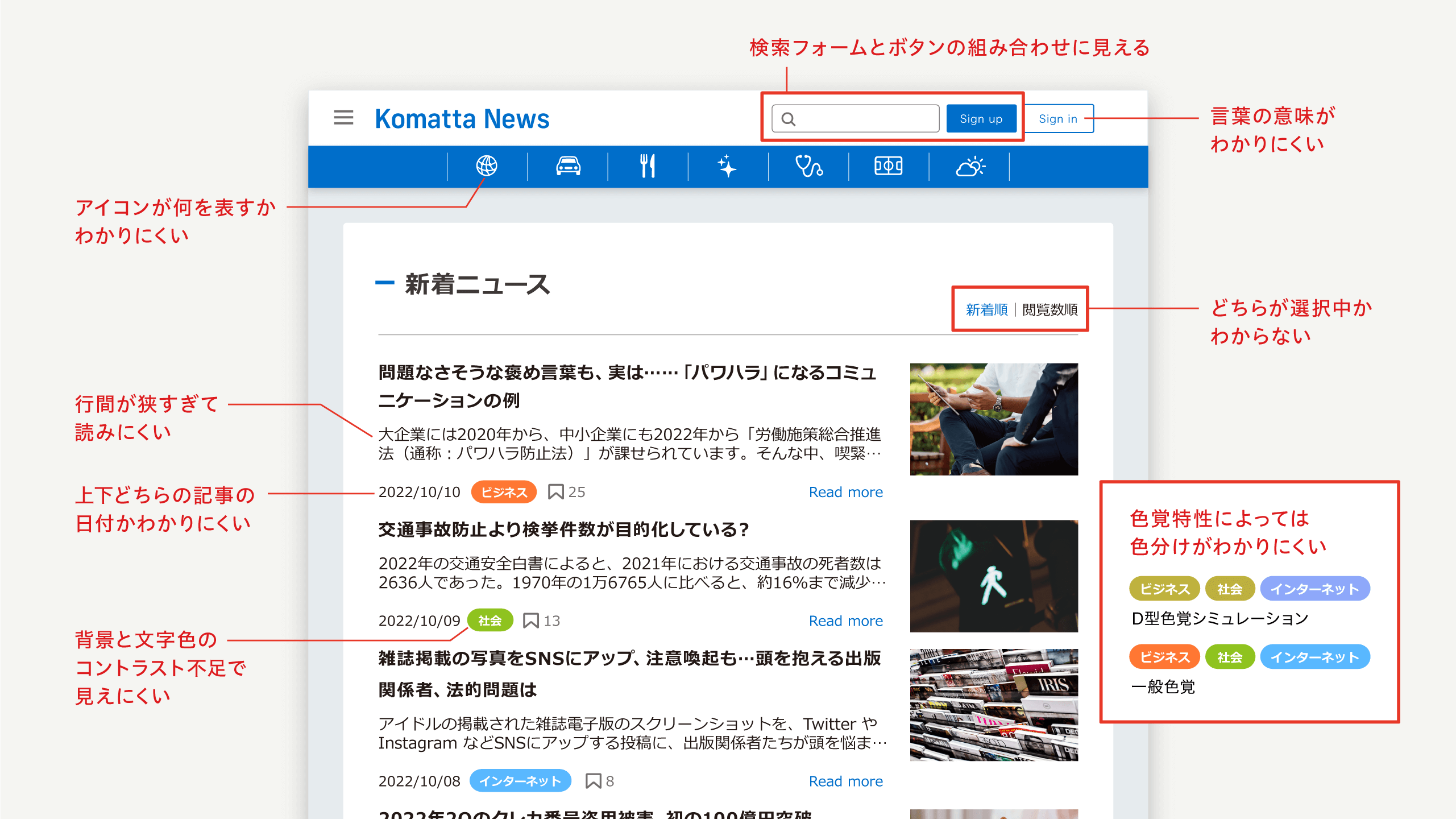Click the green 社会 tag on 2022/10/09 article
Viewport: 1456px width, 819px height.
490,621
